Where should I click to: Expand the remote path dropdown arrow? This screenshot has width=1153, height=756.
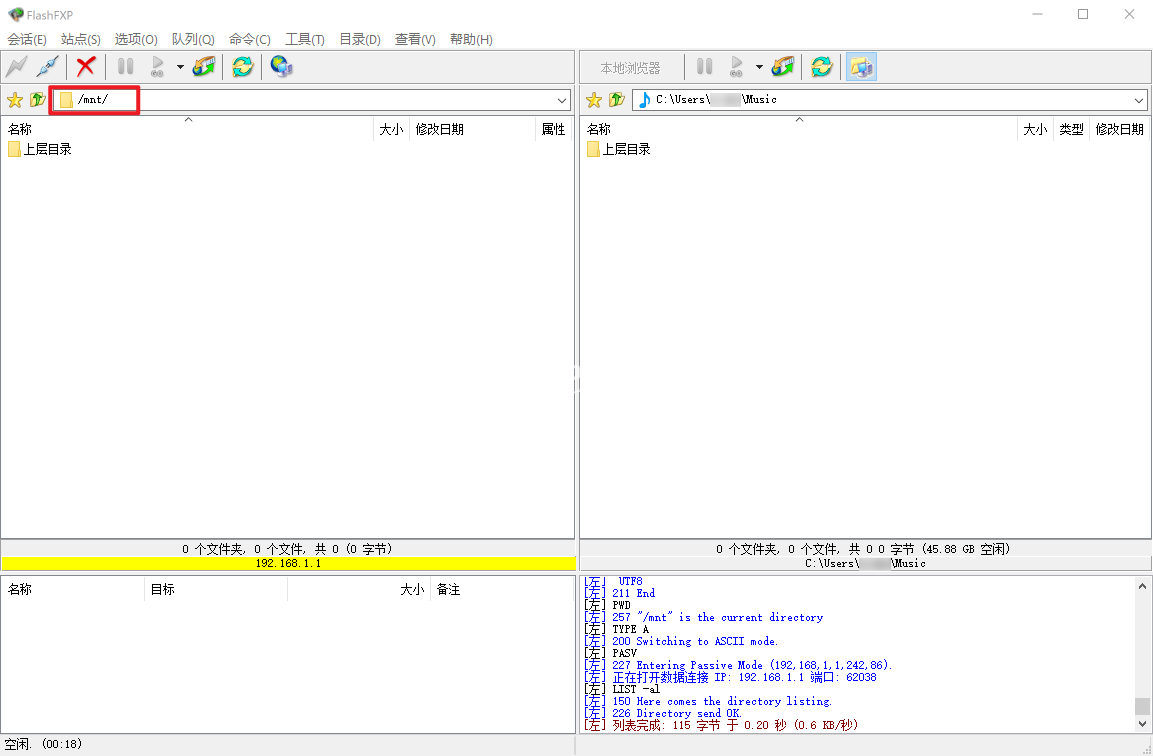562,100
